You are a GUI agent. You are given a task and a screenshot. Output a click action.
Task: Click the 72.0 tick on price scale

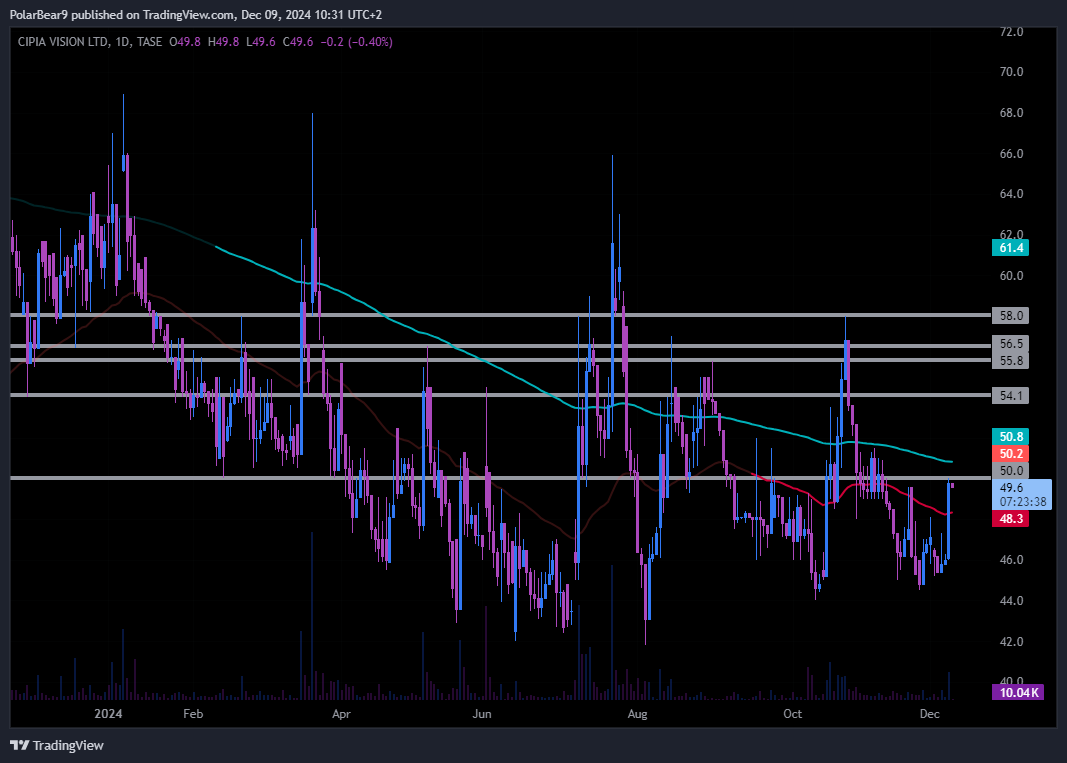(1012, 32)
